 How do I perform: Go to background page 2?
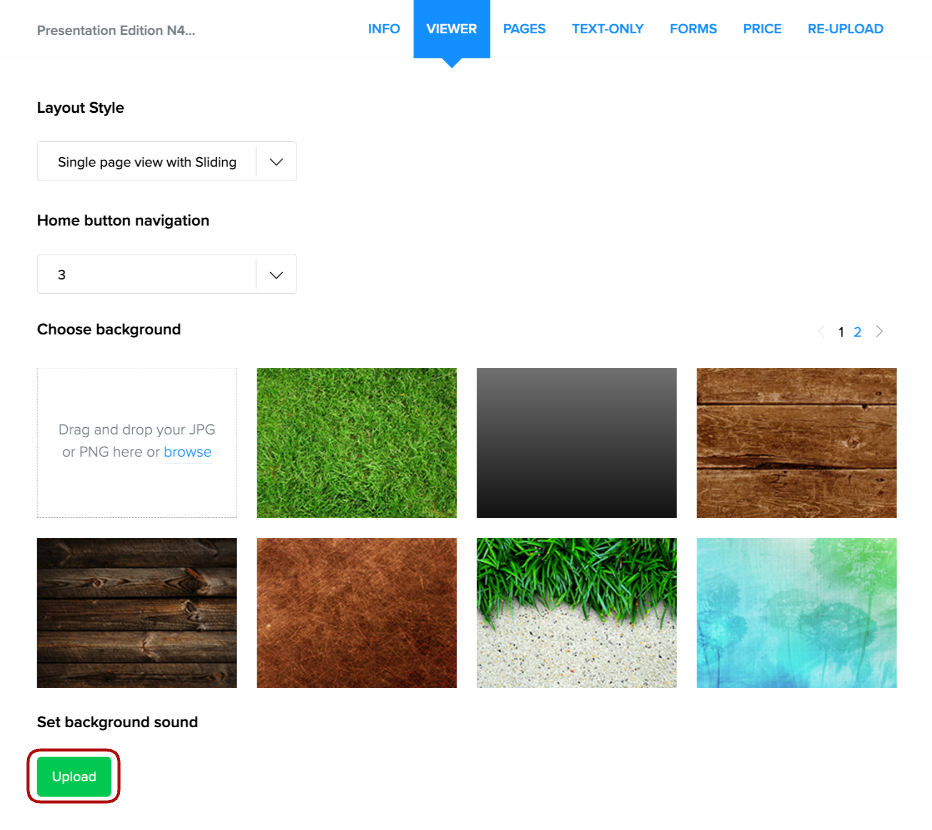tap(857, 332)
